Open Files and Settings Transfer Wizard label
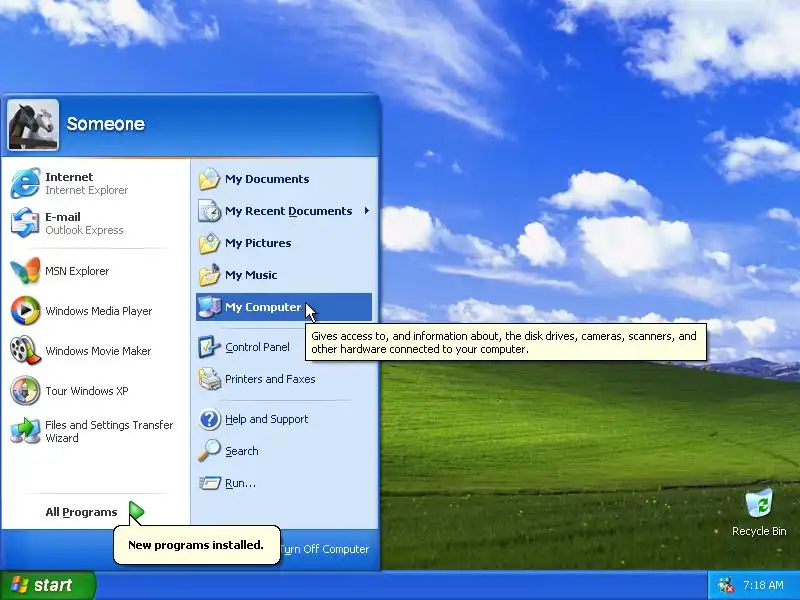 [x=109, y=431]
